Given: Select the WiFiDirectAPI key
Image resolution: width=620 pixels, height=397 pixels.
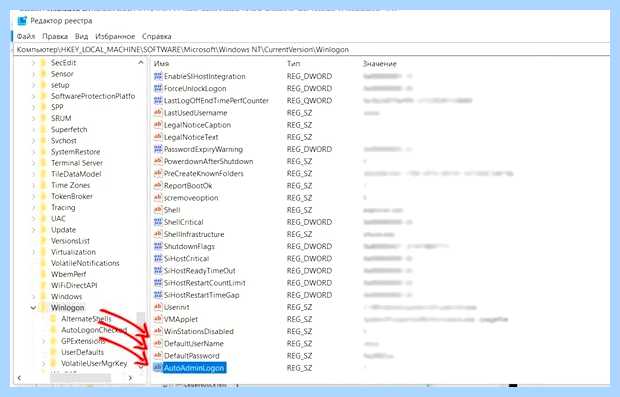Looking at the screenshot, I should (74, 285).
